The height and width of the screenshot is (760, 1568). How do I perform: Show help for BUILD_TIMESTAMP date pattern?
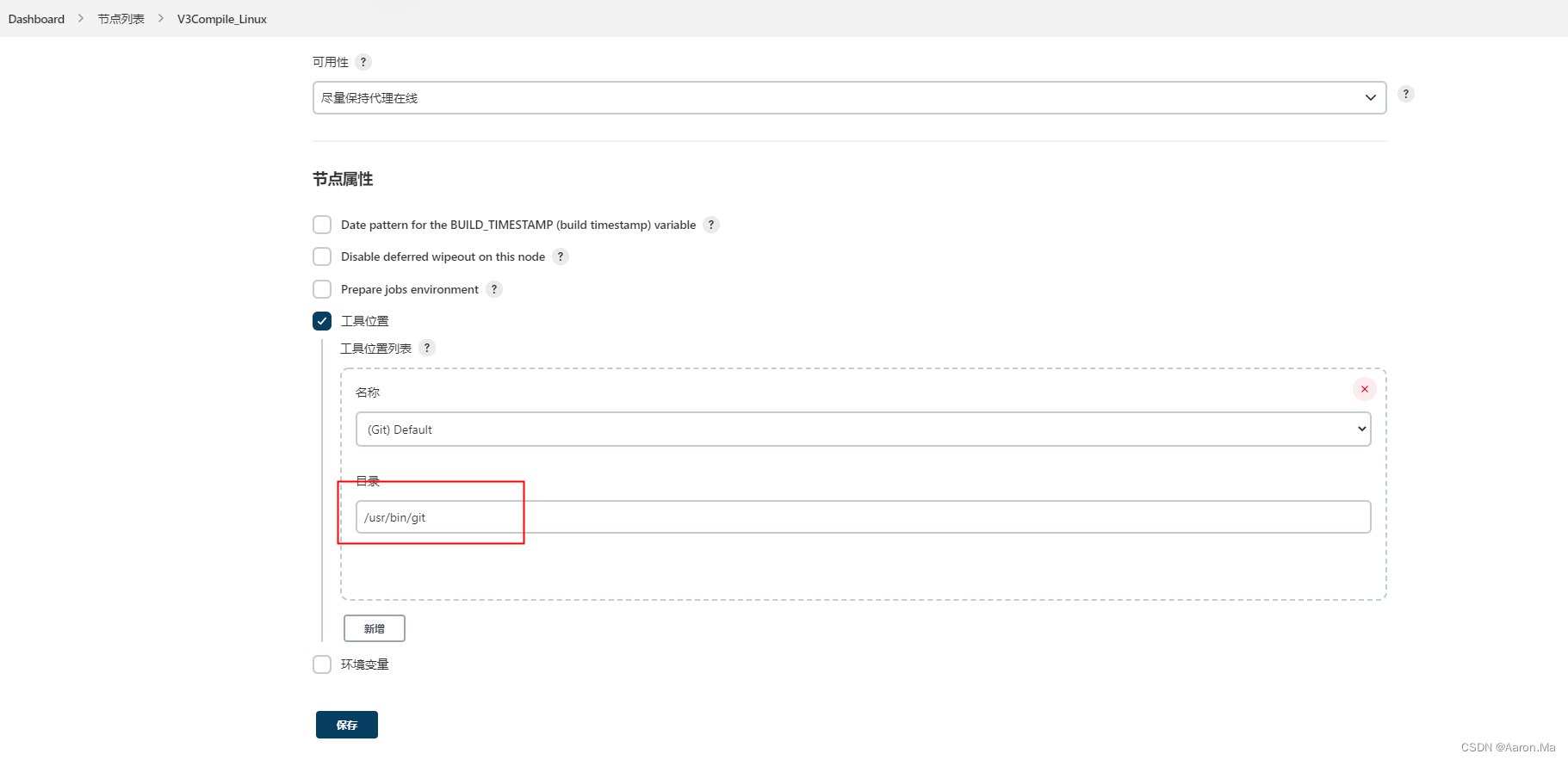pos(711,225)
